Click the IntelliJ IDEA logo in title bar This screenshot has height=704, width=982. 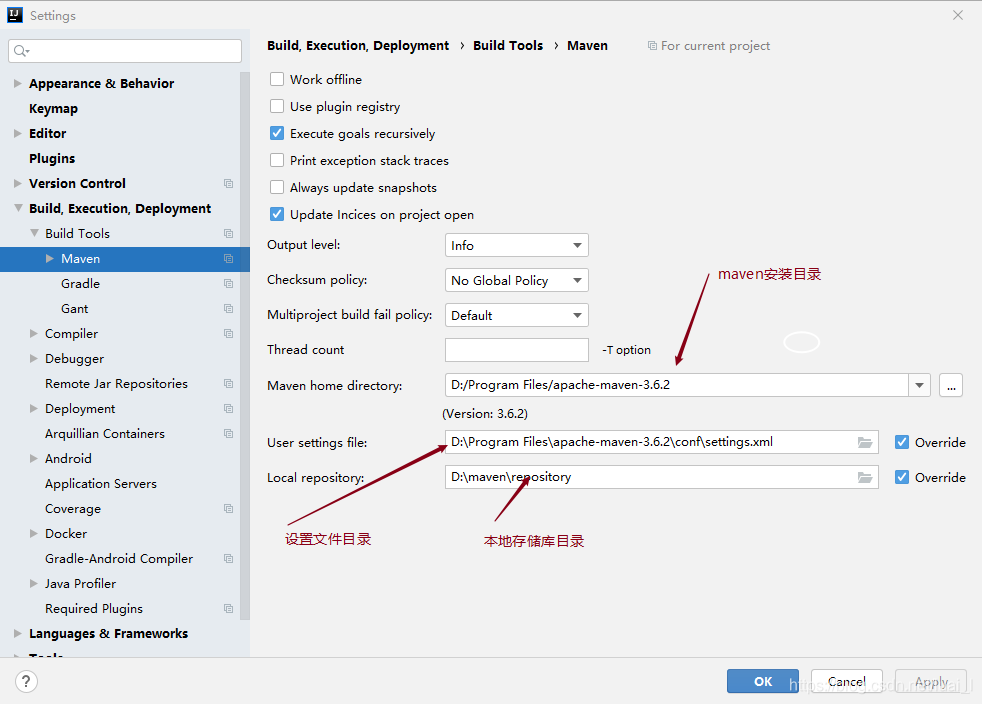tap(14, 15)
